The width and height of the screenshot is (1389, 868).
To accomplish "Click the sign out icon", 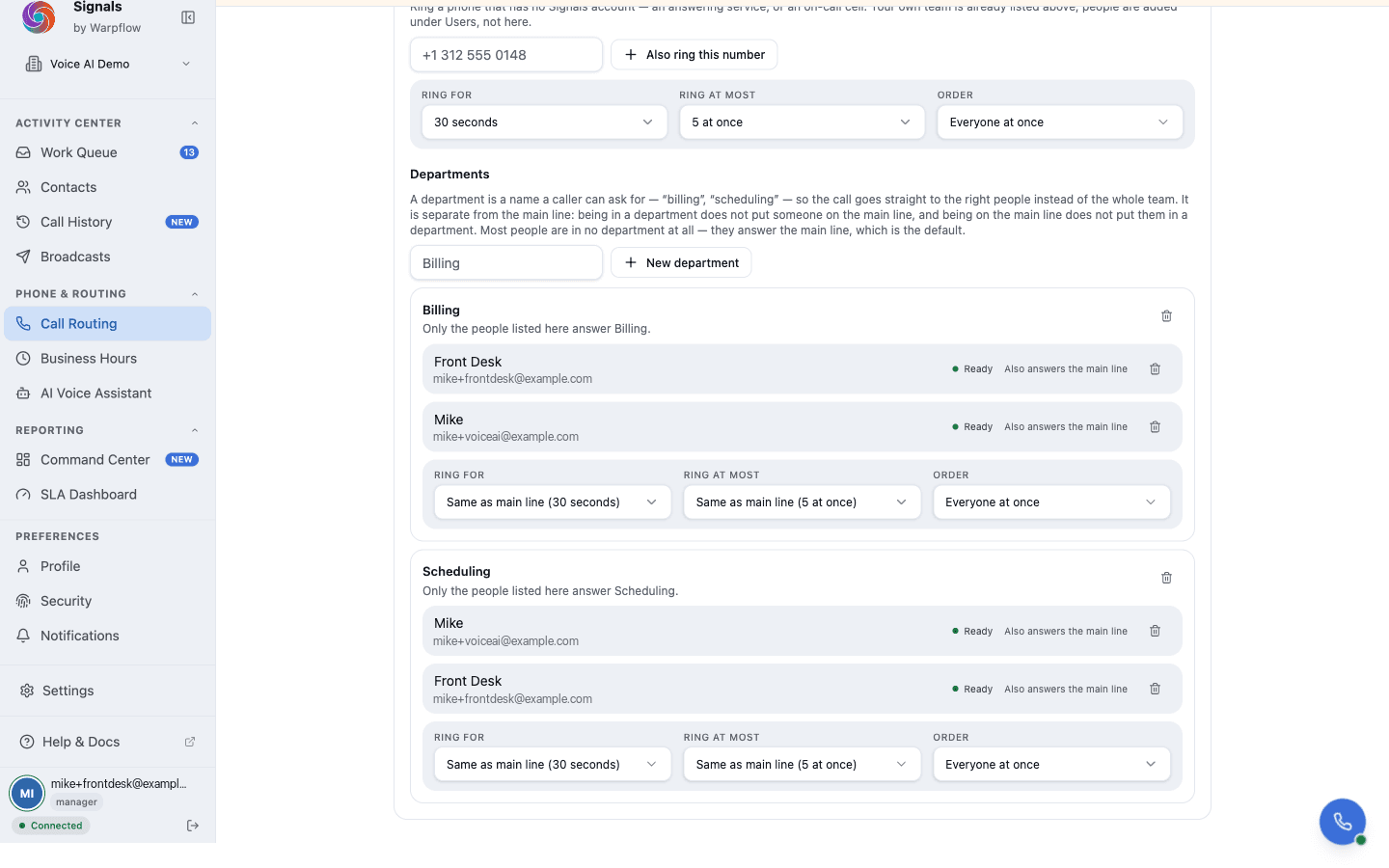I will coord(193,826).
